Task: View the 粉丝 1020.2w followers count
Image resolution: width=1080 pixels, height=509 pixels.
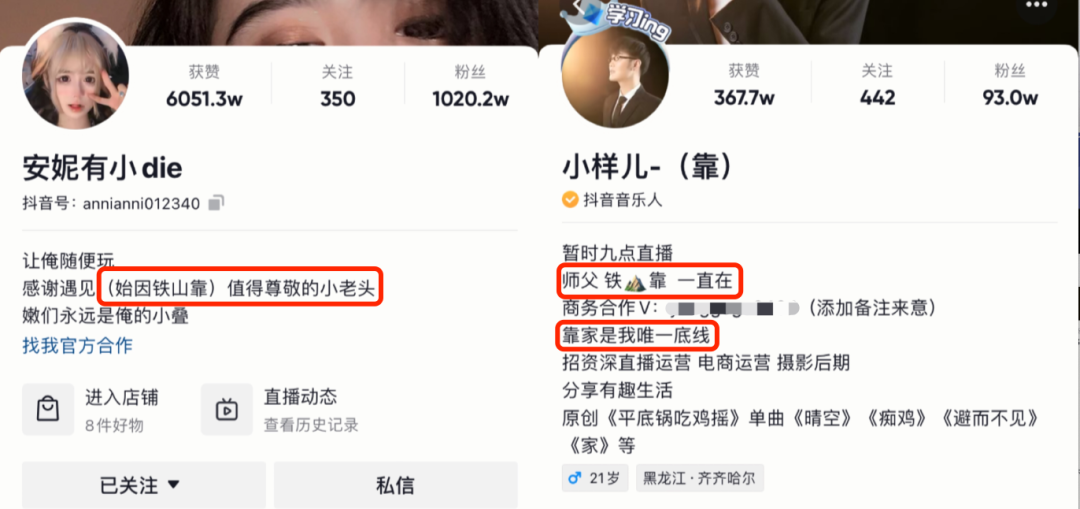Action: click(x=470, y=87)
